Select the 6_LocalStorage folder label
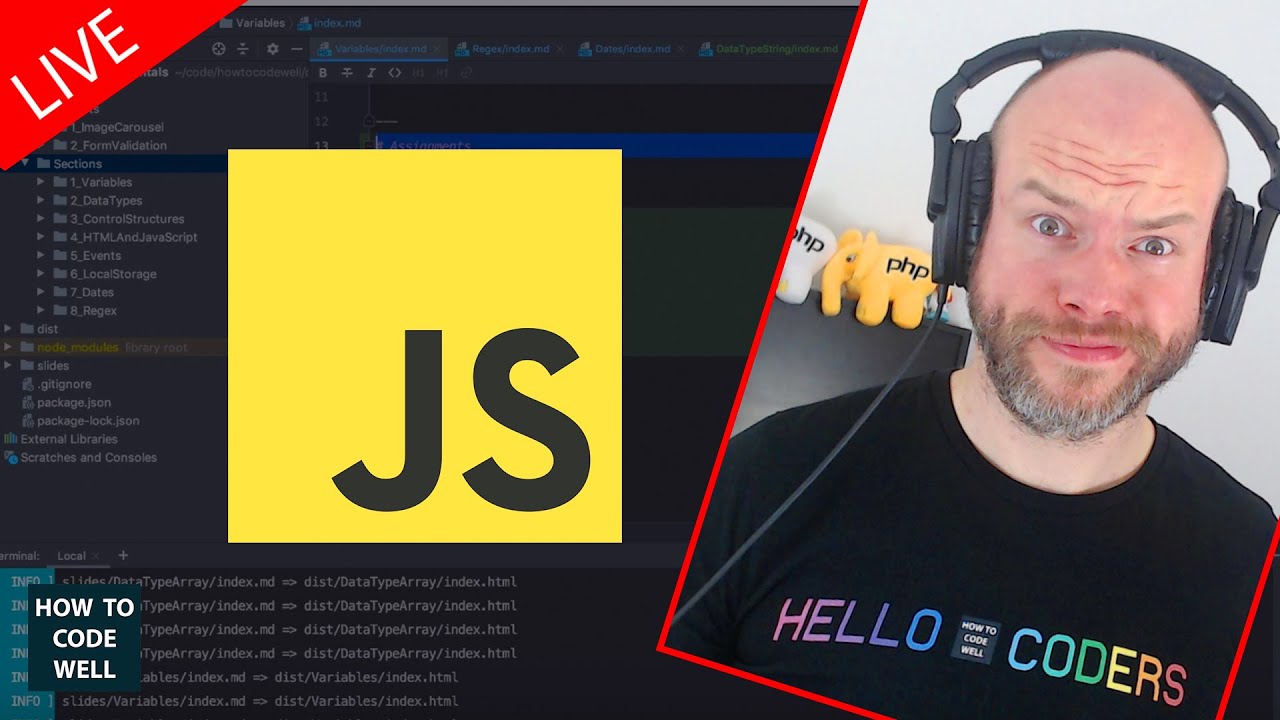Screen dimensions: 1280x720 (112, 273)
